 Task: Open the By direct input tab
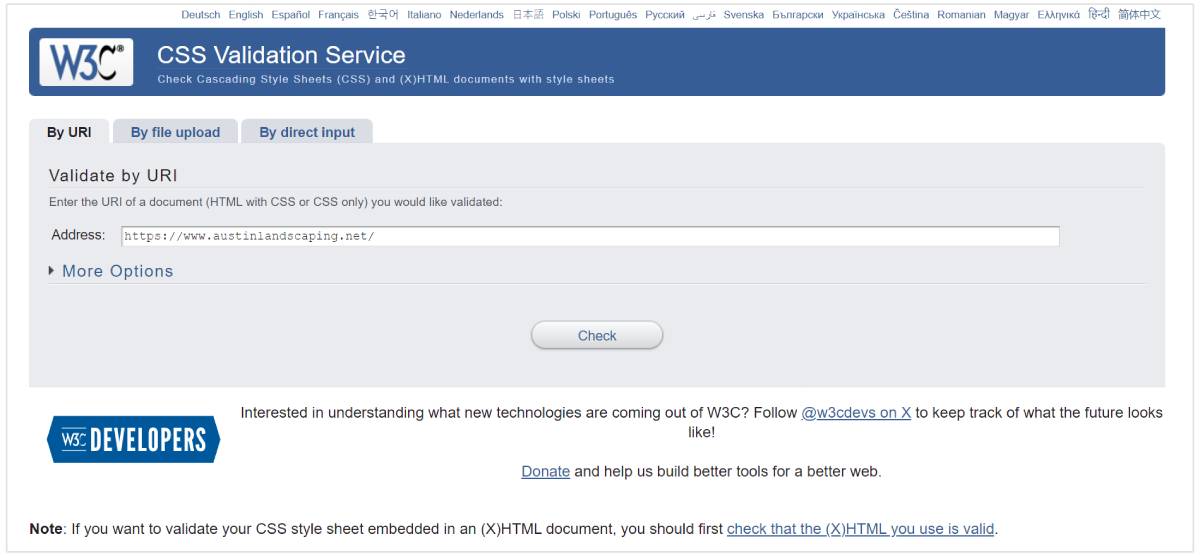[x=307, y=132]
